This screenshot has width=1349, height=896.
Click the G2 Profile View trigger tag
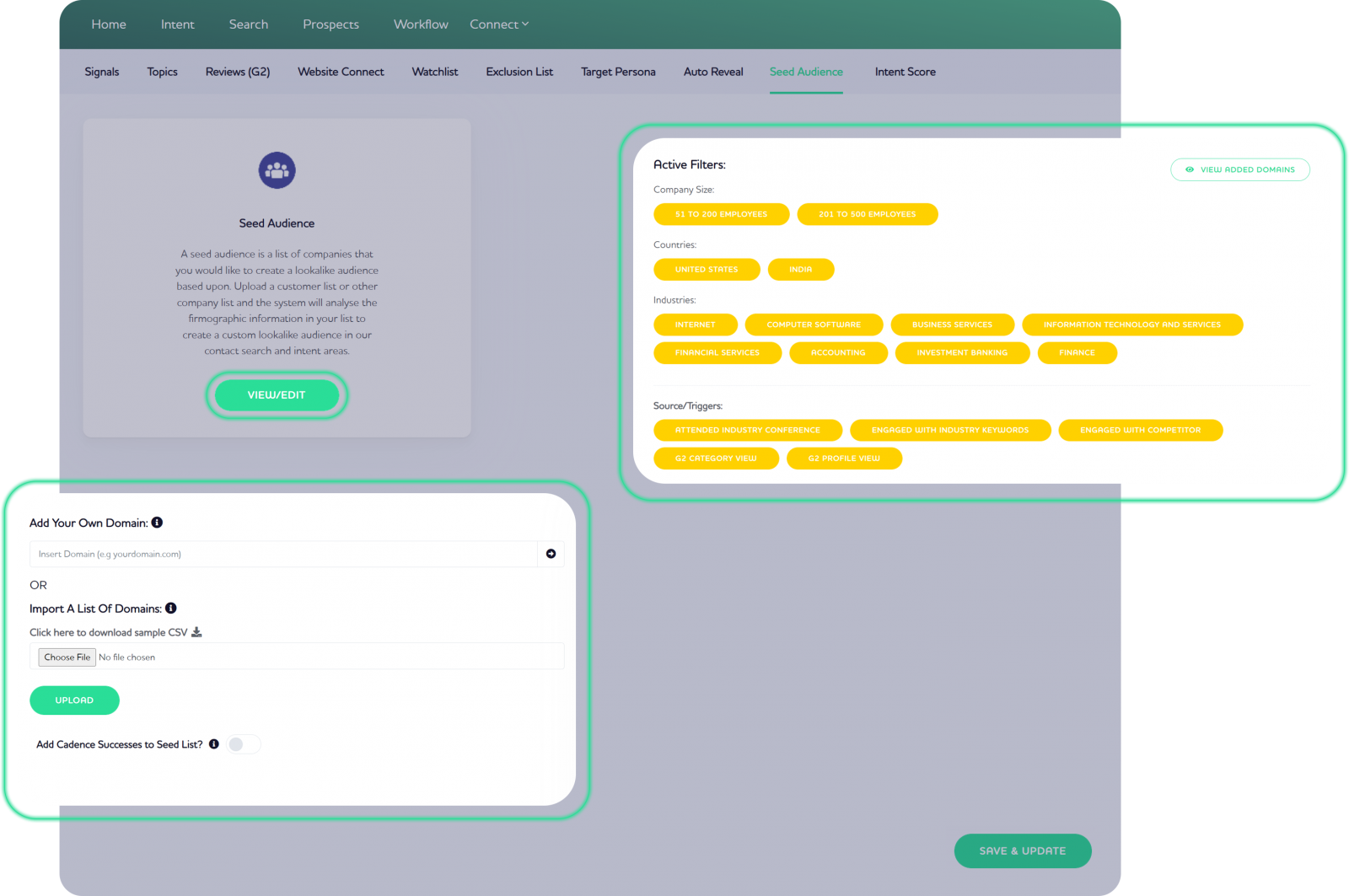click(x=843, y=459)
